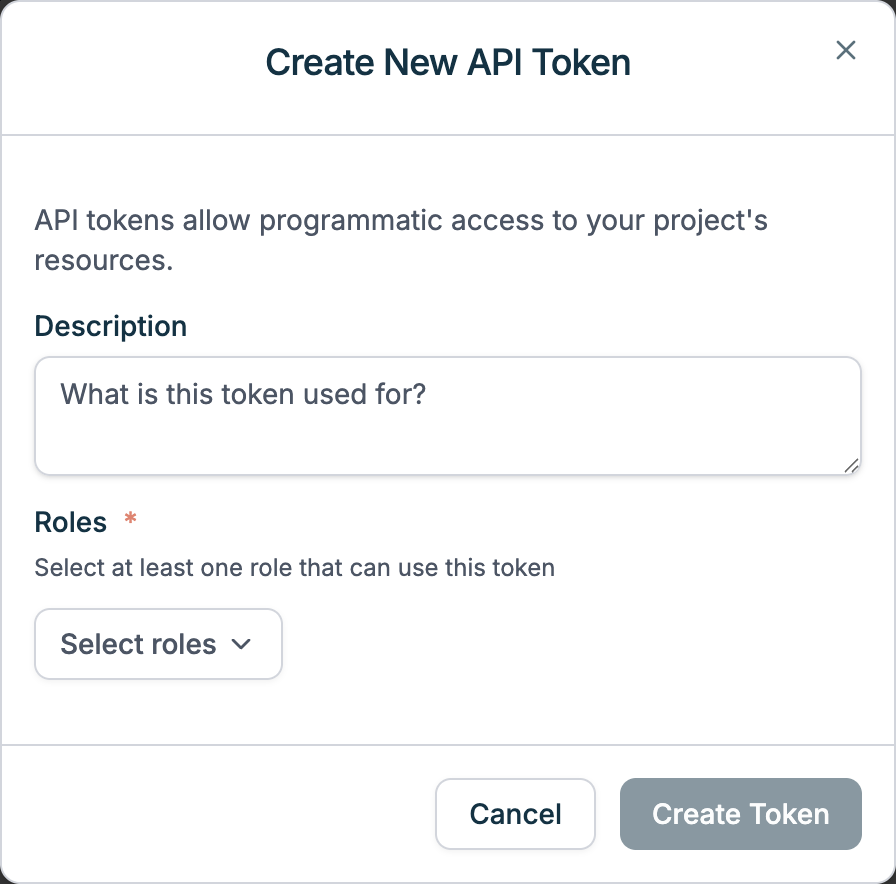Click the Description field label
The width and height of the screenshot is (896, 884).
pos(110,326)
